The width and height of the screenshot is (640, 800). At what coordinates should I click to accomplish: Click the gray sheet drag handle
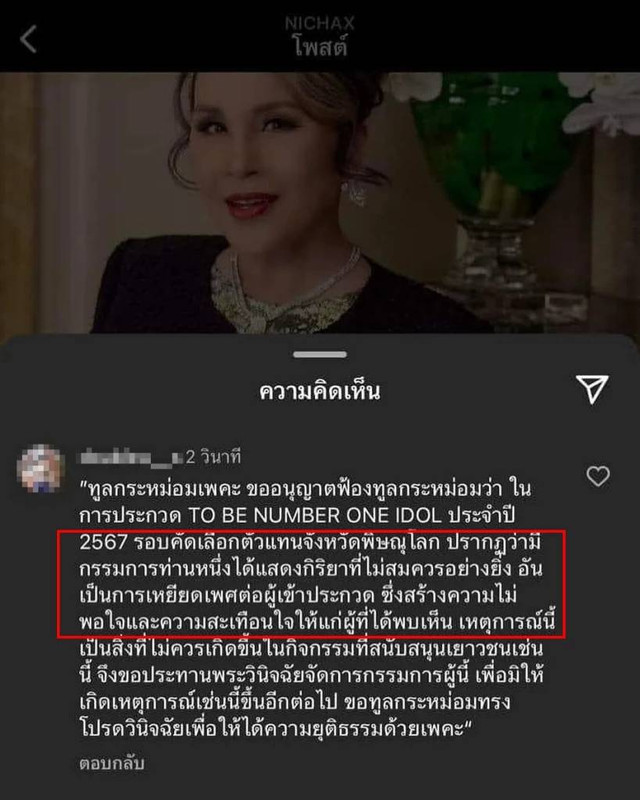tap(320, 354)
